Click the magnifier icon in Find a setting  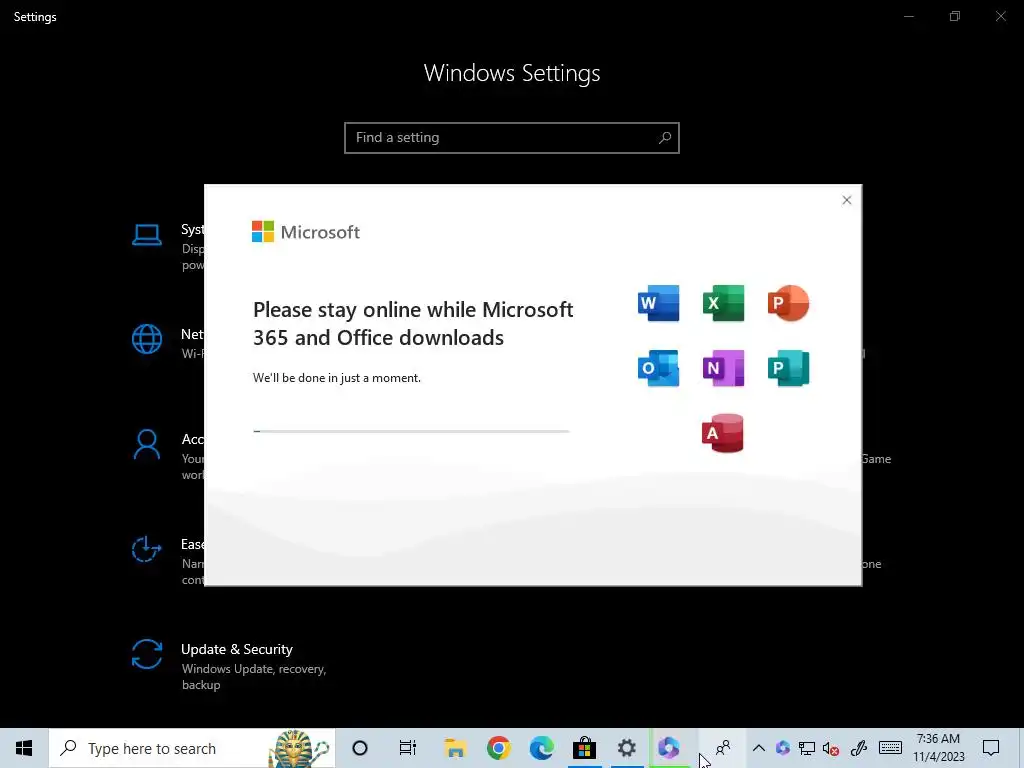(665, 138)
